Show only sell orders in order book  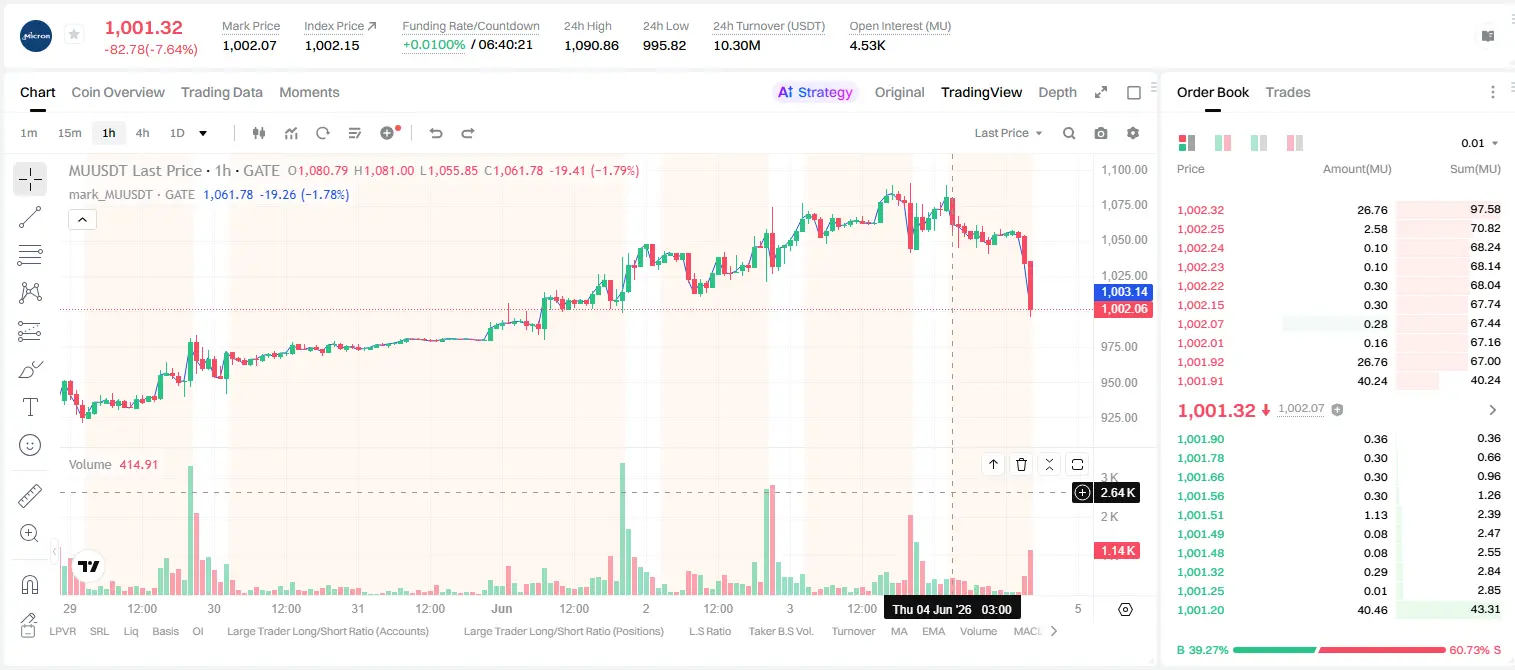[1296, 143]
